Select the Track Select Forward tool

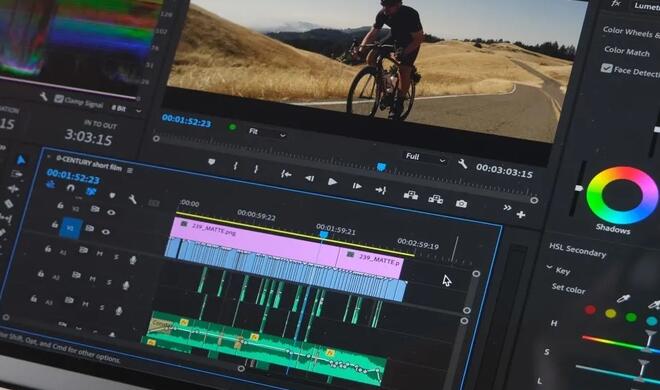(x=17, y=174)
